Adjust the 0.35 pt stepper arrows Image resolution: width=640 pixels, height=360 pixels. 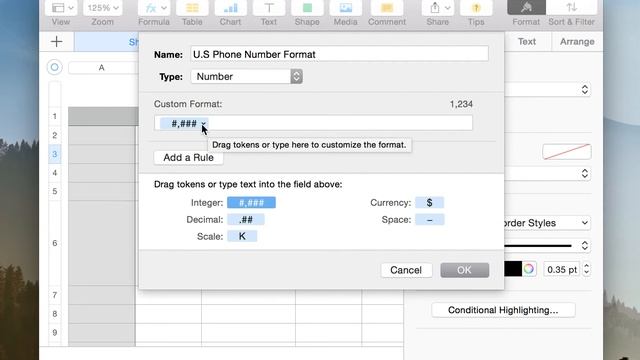click(x=587, y=269)
